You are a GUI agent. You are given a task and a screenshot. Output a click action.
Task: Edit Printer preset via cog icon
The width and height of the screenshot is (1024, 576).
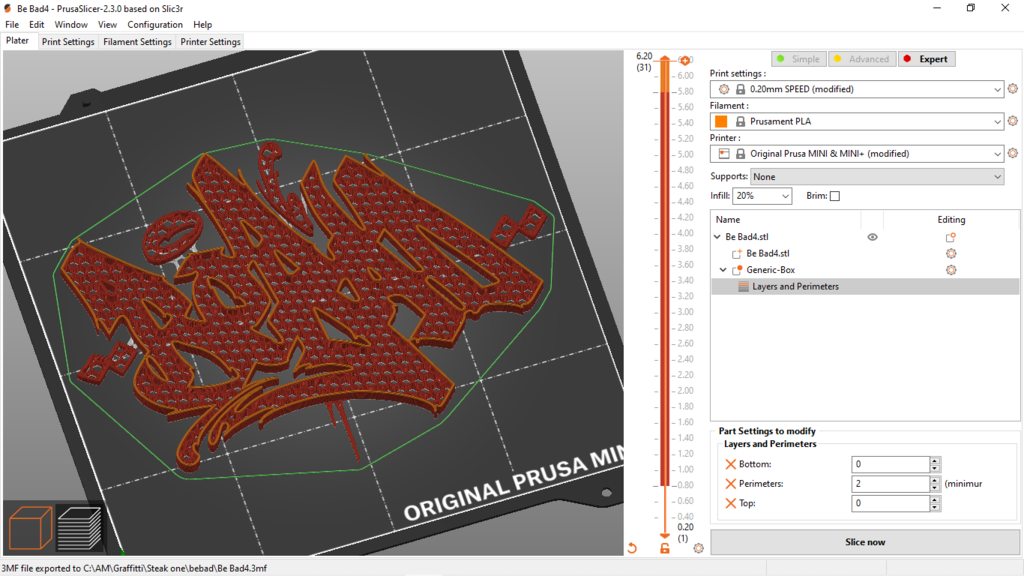[x=1012, y=154]
